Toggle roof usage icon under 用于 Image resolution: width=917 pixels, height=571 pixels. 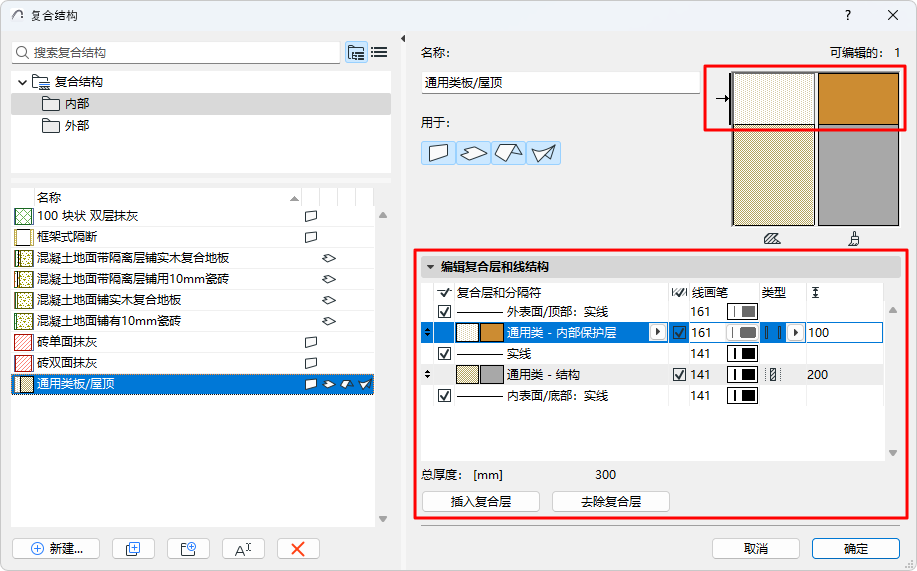tap(508, 153)
